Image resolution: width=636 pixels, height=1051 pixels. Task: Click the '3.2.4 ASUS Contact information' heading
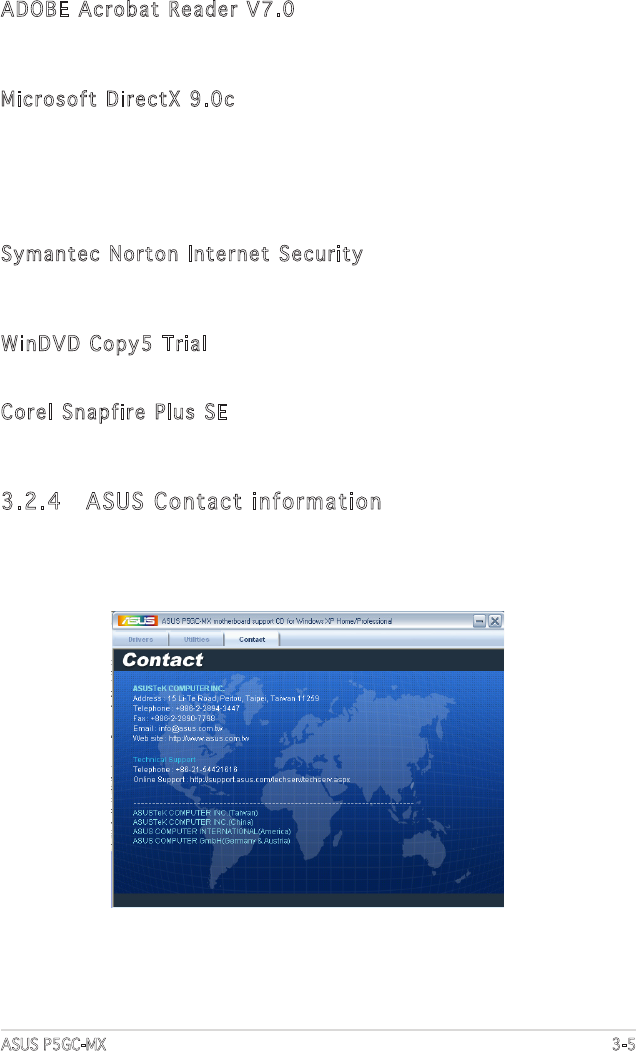click(191, 501)
